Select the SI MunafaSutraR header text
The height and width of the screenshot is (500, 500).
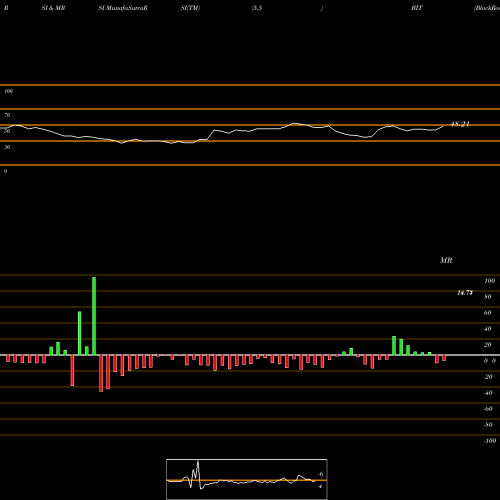[123, 8]
